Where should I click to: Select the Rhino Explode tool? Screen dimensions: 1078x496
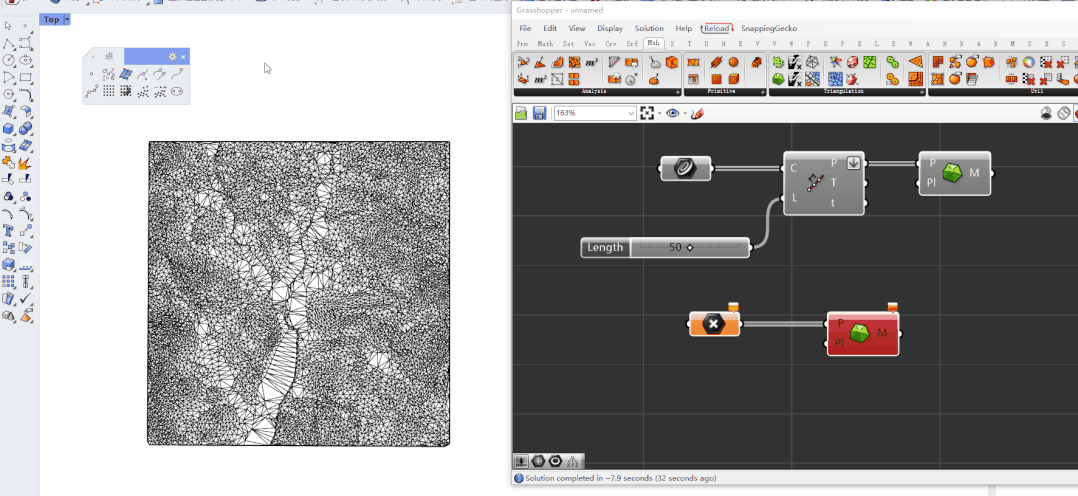coord(25,163)
